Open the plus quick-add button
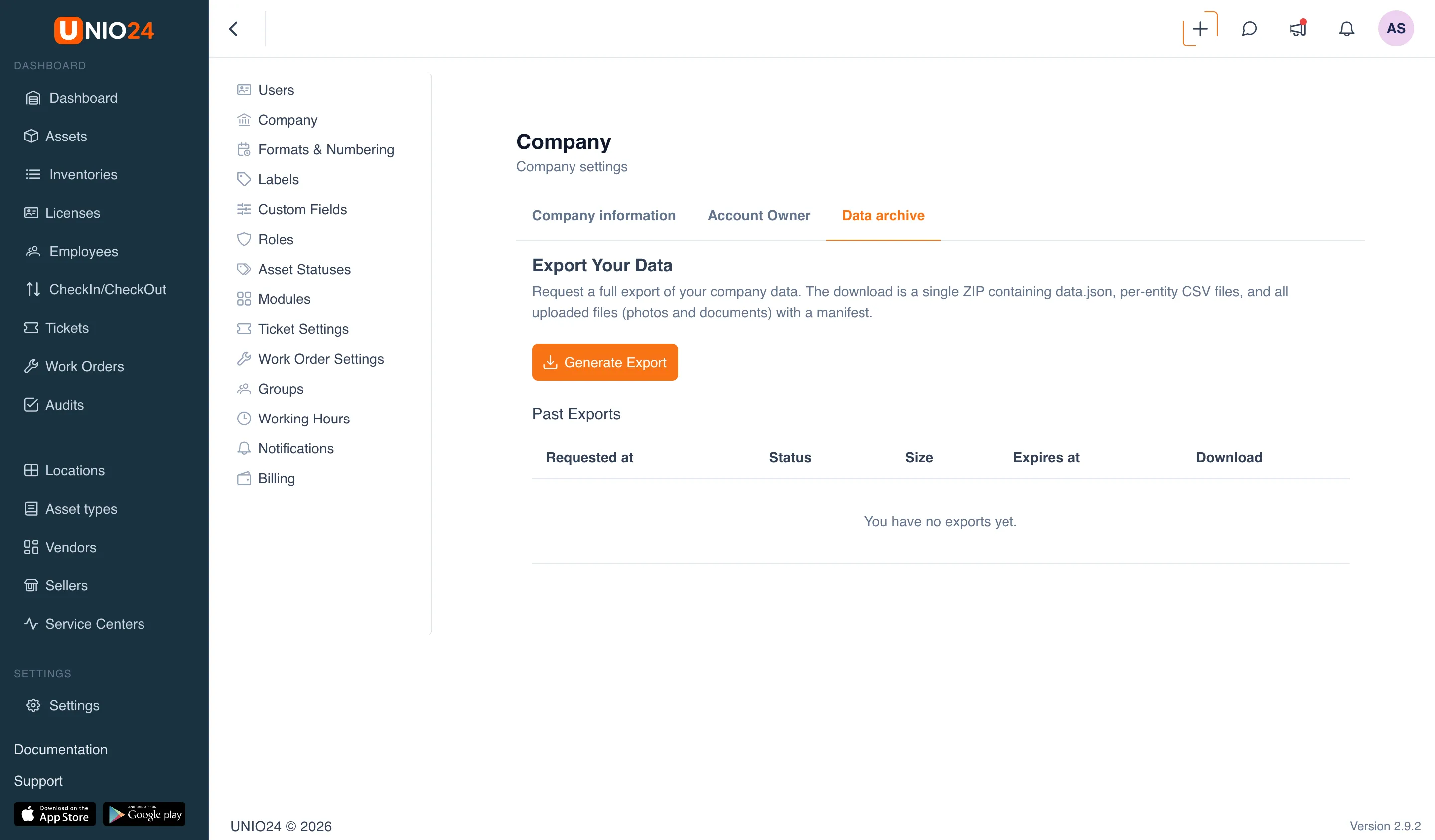 (1200, 29)
